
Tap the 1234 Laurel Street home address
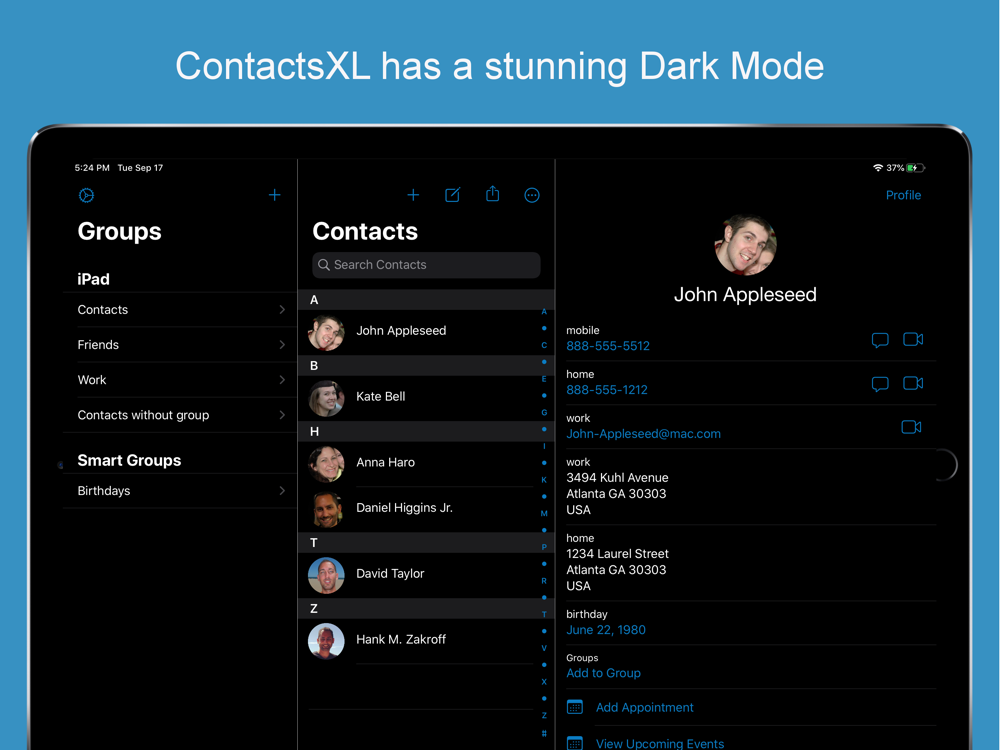(x=617, y=570)
